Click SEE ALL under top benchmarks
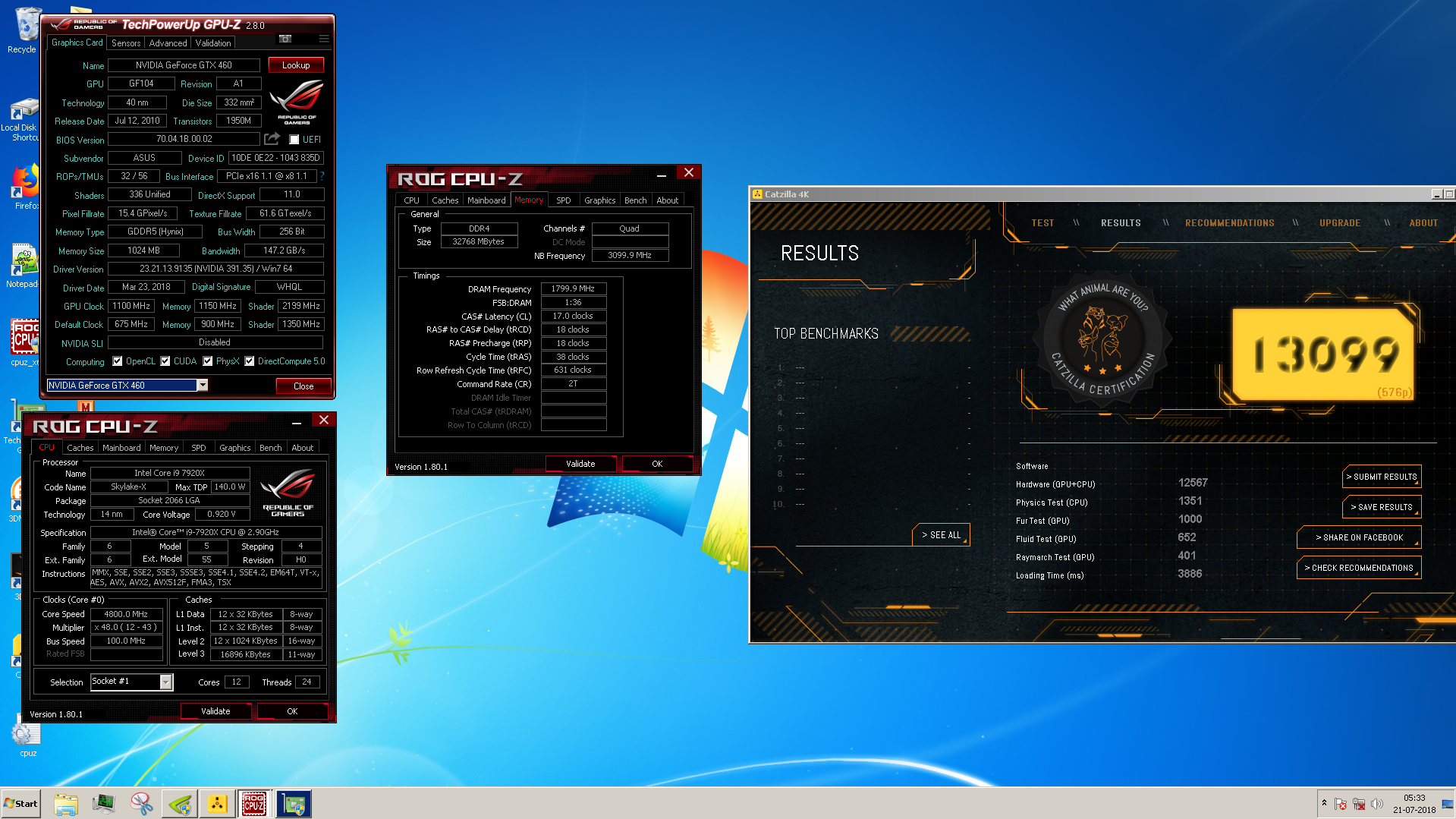Image resolution: width=1456 pixels, height=819 pixels. (x=941, y=535)
